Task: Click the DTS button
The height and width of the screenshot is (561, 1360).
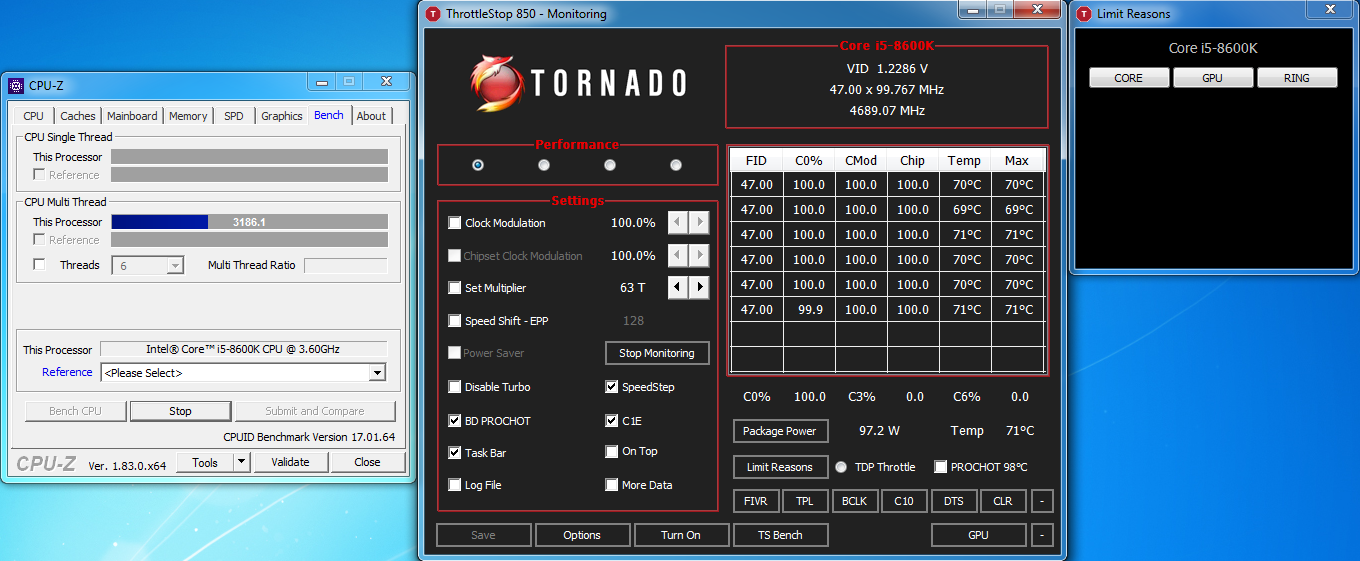Action: pos(954,501)
